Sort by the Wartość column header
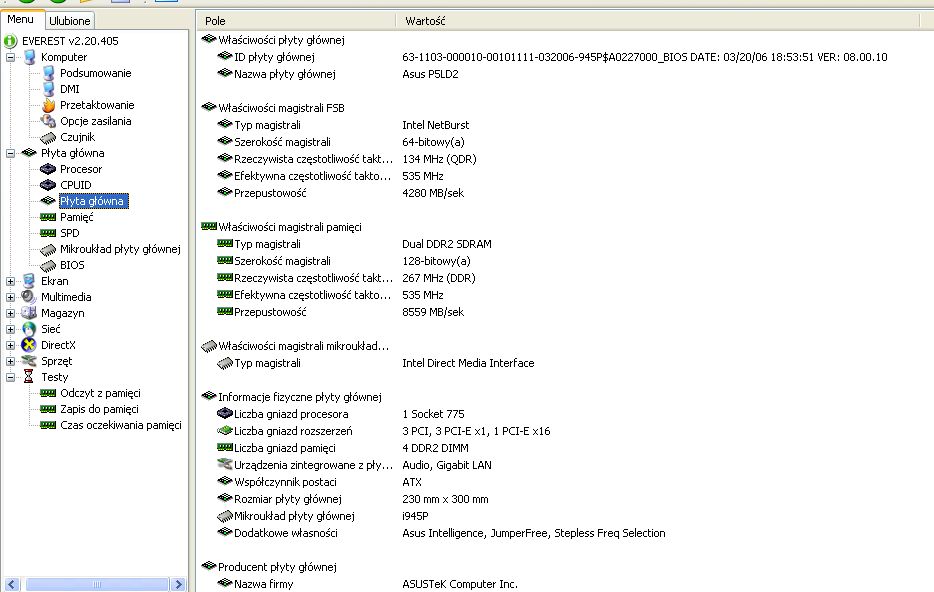 point(658,21)
